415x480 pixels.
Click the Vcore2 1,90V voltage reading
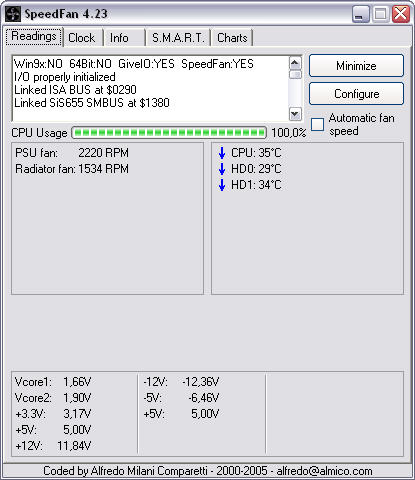tap(53, 398)
